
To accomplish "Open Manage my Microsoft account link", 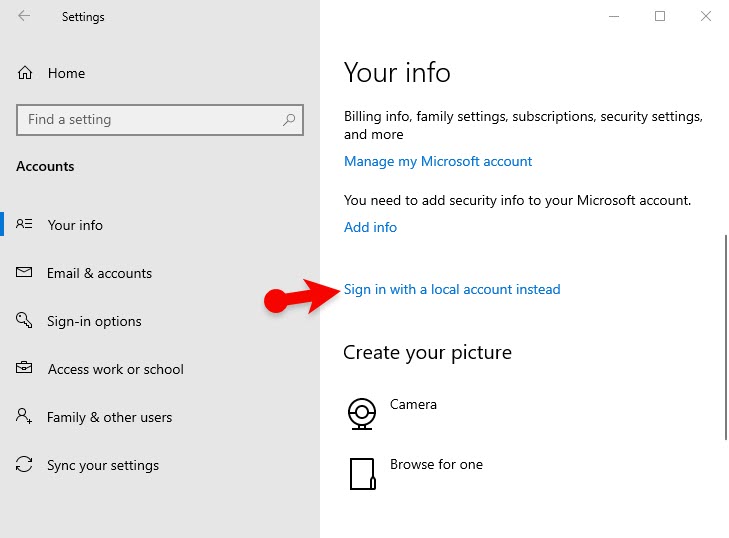I will click(x=438, y=161).
